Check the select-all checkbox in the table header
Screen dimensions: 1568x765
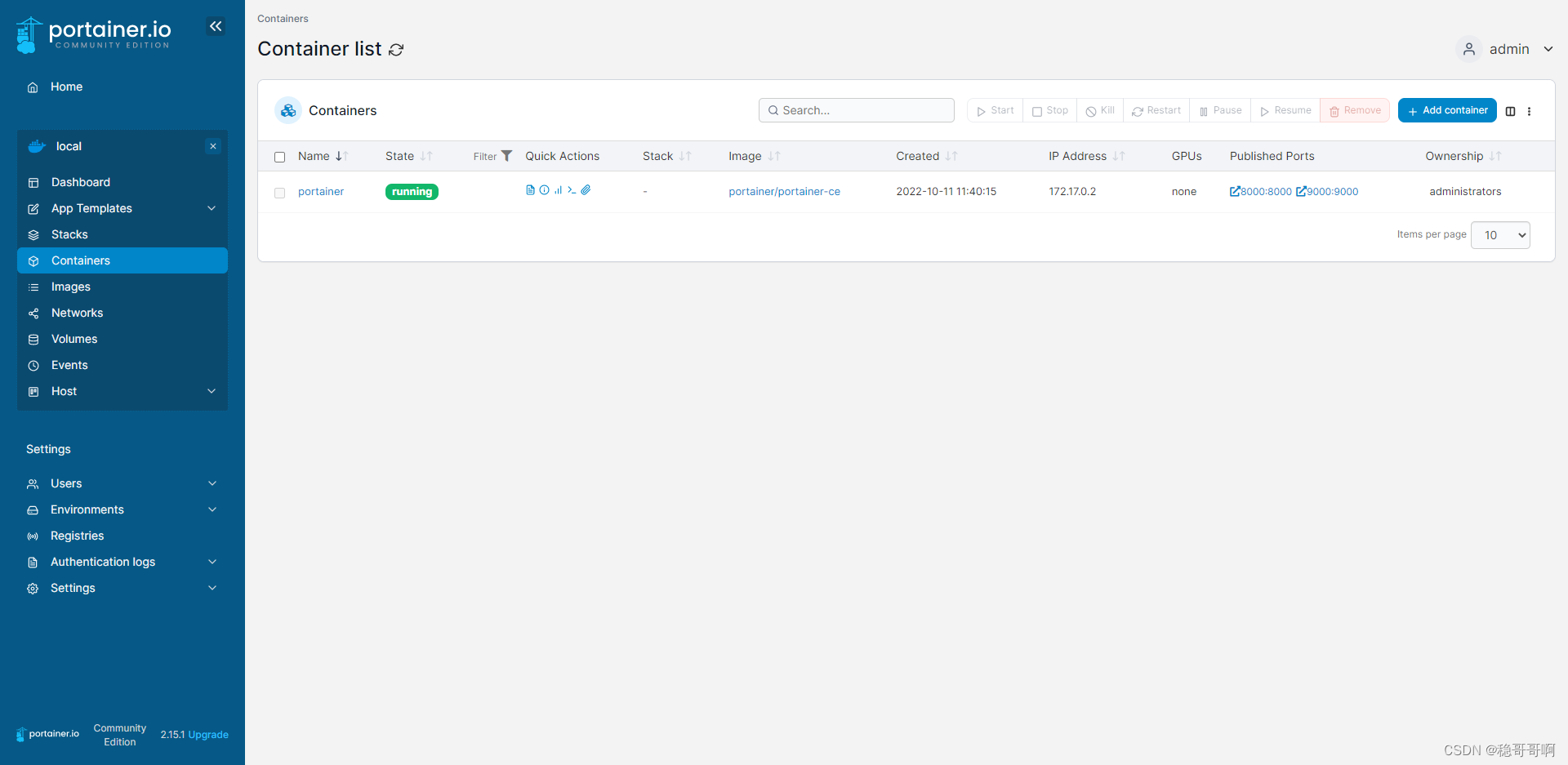click(280, 157)
